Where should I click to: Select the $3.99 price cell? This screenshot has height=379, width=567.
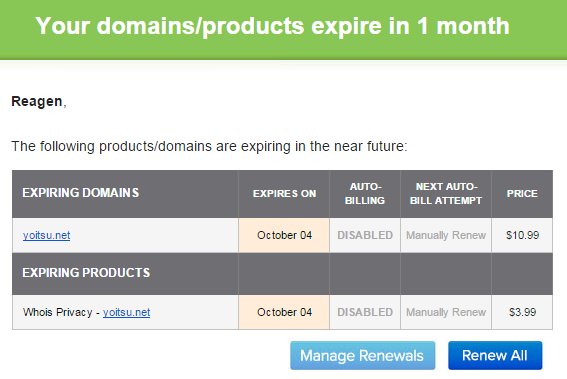point(522,312)
